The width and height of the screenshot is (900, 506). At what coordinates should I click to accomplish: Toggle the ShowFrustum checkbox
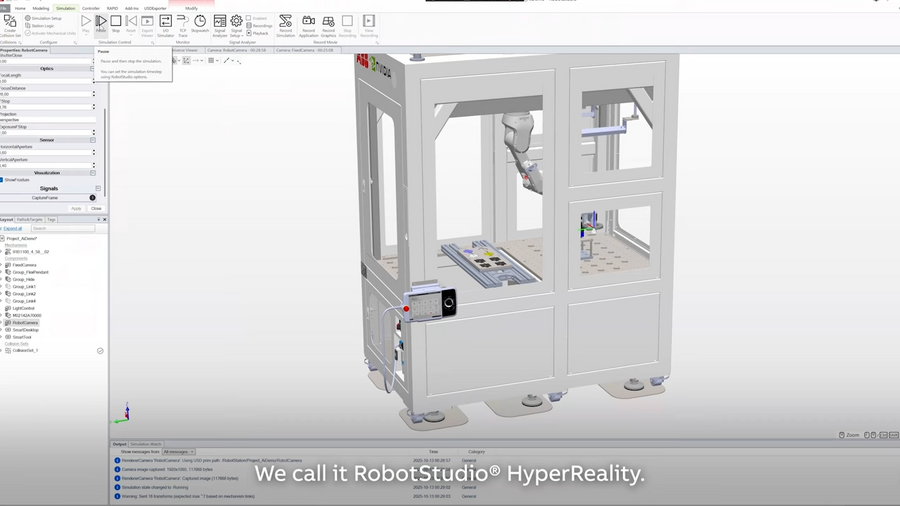pos(2,180)
